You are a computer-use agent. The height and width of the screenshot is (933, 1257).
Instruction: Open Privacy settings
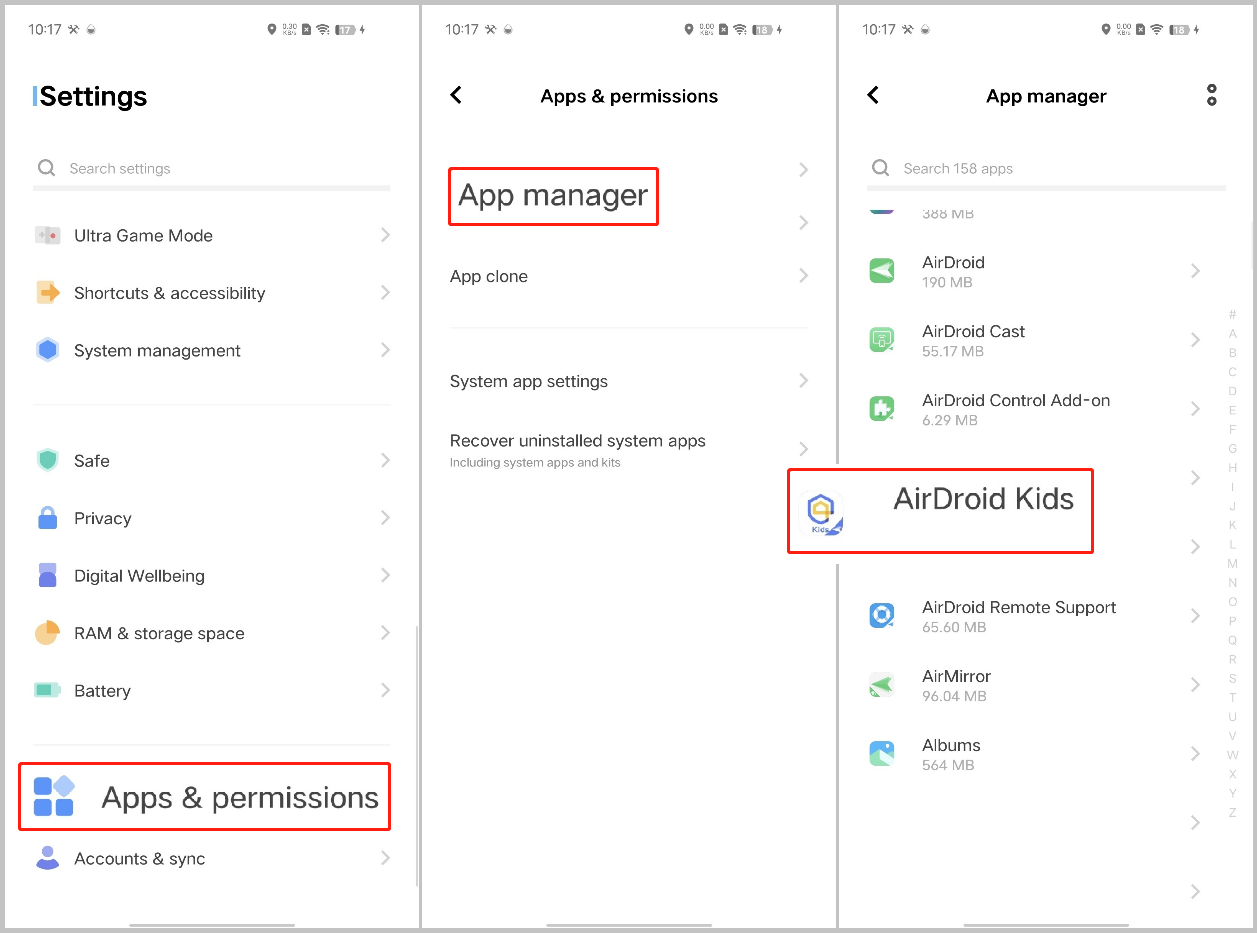point(211,518)
